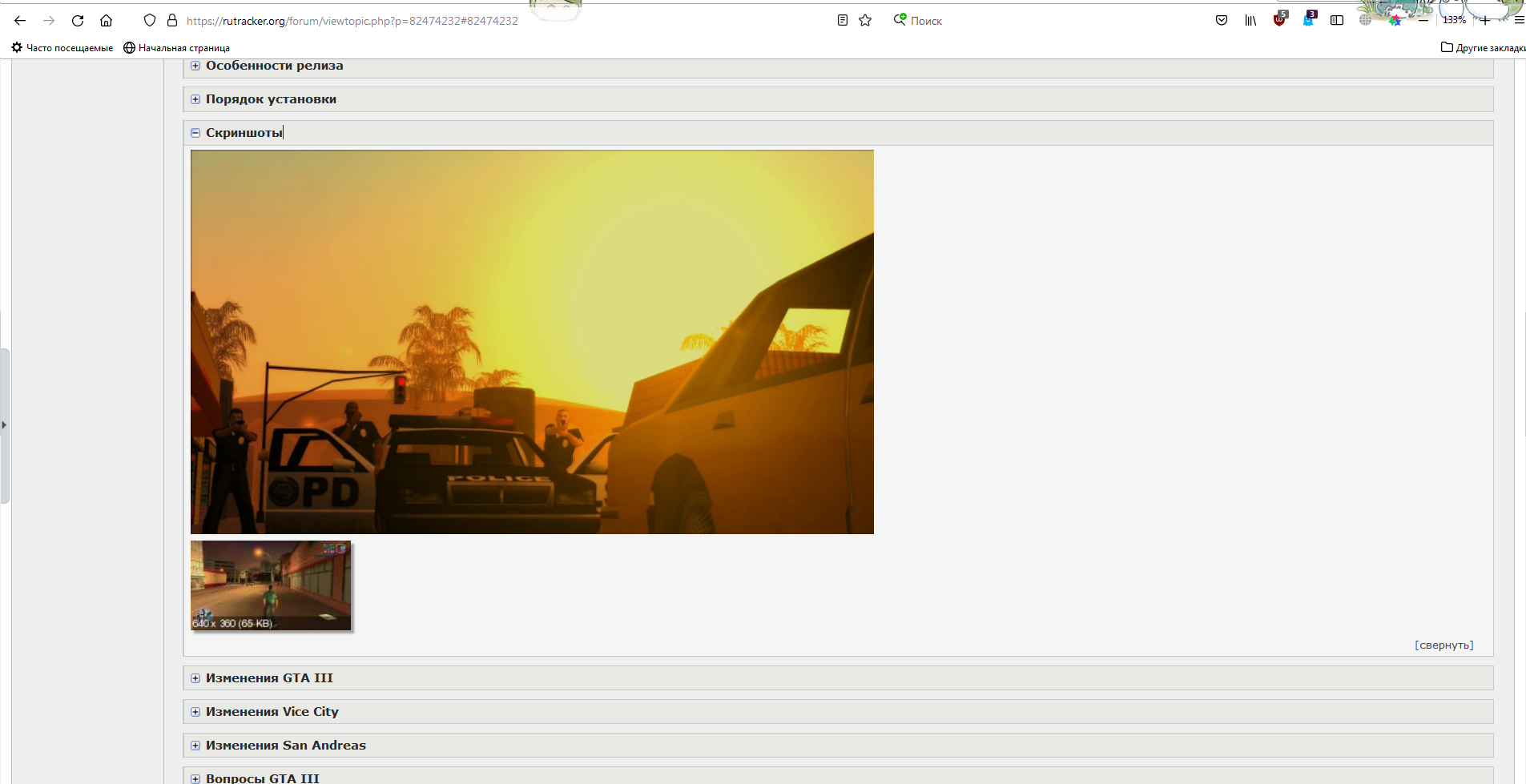Save page to Pocket

1221,21
